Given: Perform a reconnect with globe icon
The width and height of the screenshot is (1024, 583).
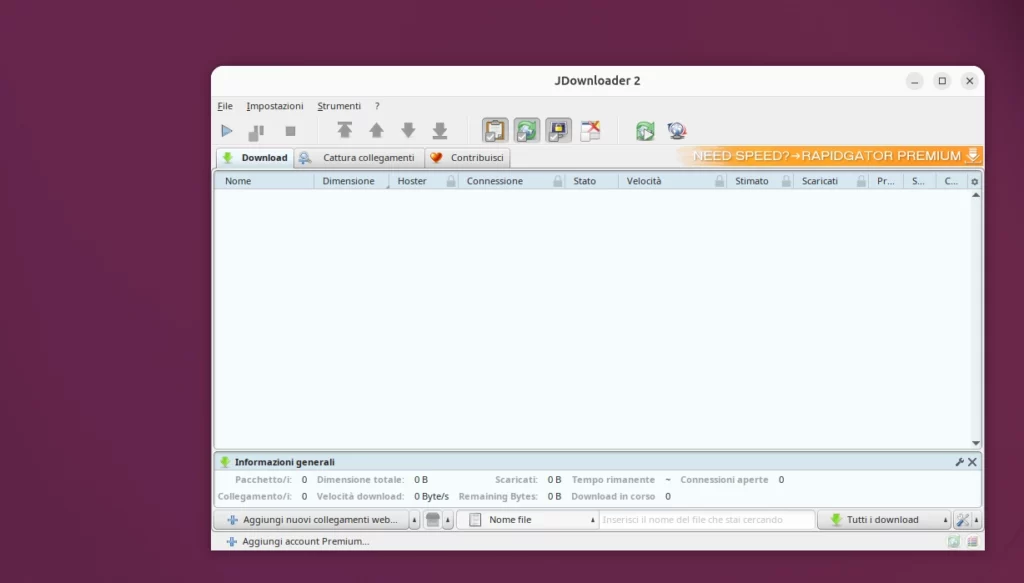Looking at the screenshot, I should point(677,131).
